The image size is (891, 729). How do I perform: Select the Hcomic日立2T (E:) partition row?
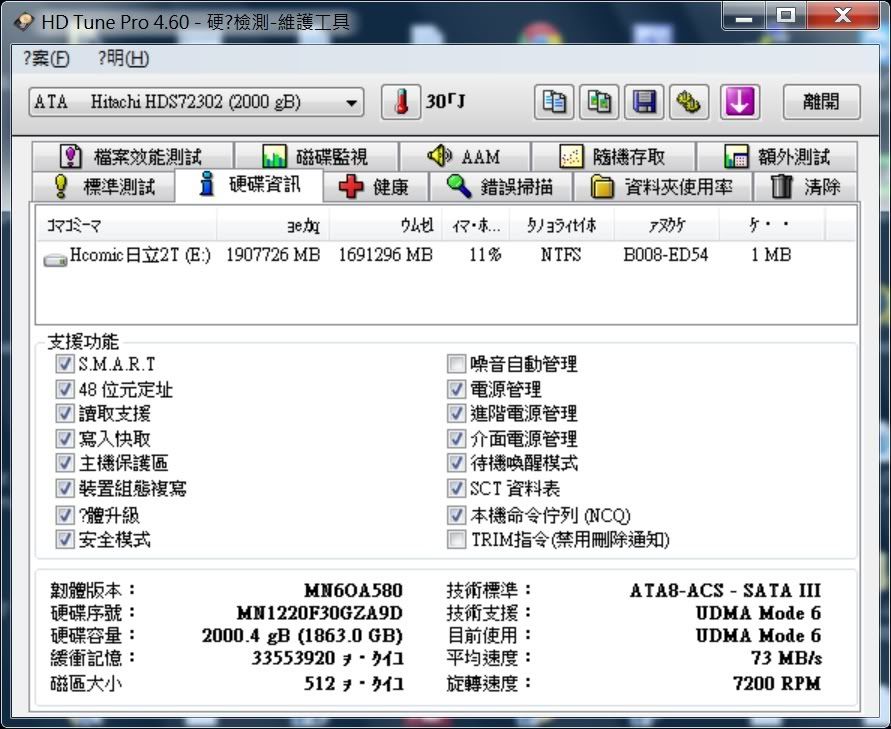tap(446, 255)
